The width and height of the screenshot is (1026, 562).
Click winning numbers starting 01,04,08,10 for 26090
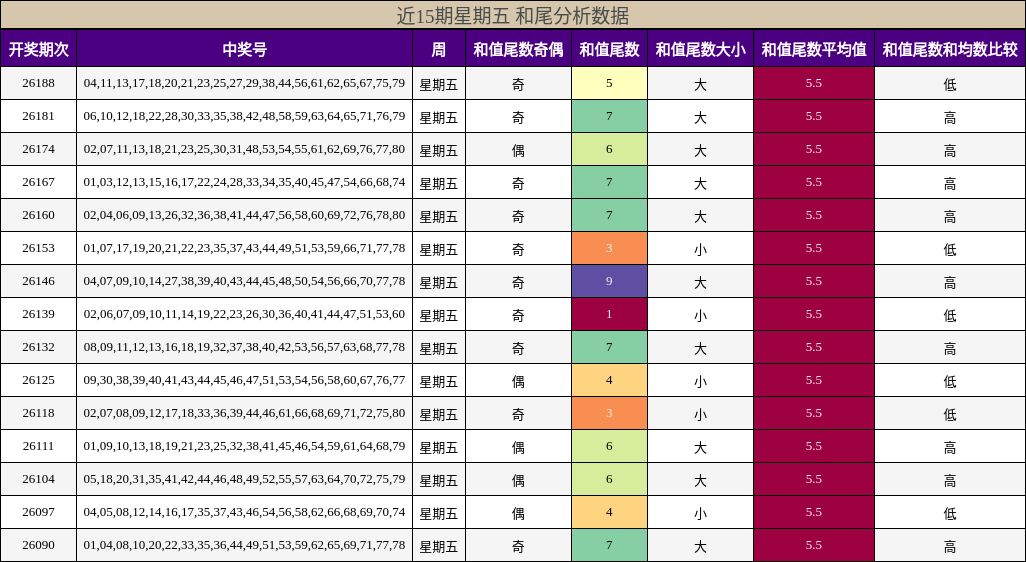click(x=245, y=545)
